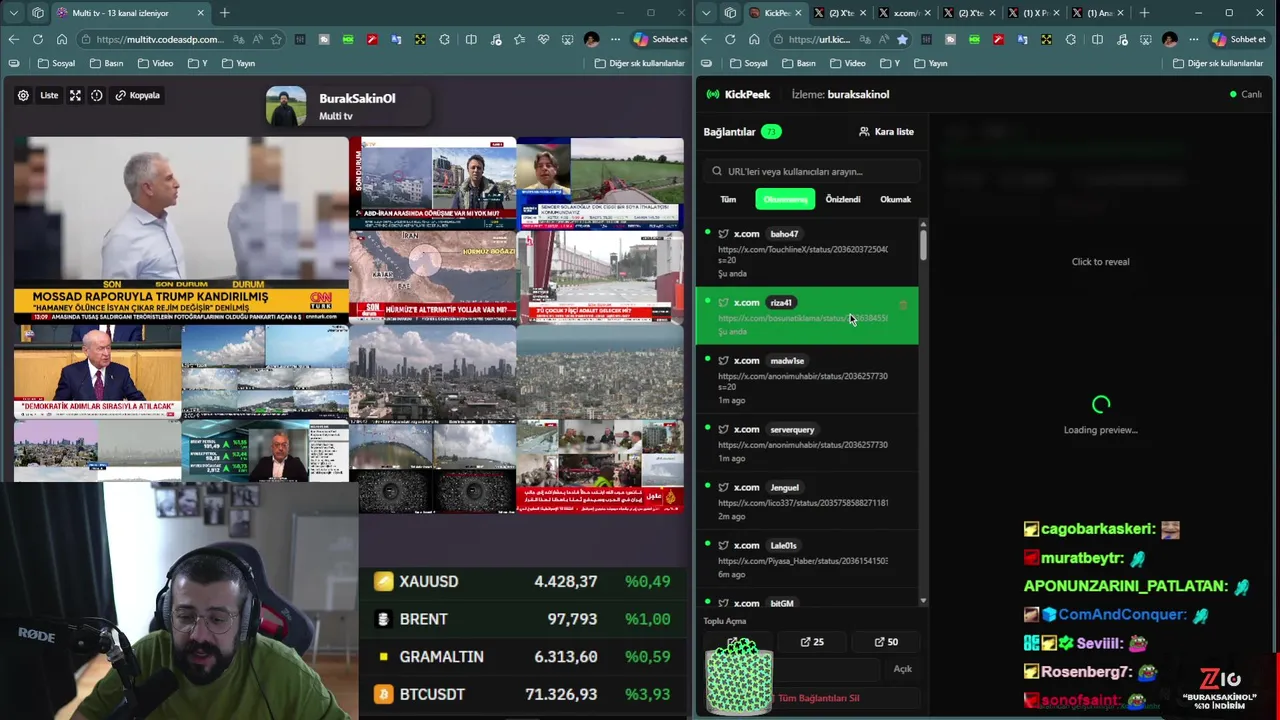This screenshot has width=1280, height=720.
Task: Open Multi tv settings gear
Action: 23,95
